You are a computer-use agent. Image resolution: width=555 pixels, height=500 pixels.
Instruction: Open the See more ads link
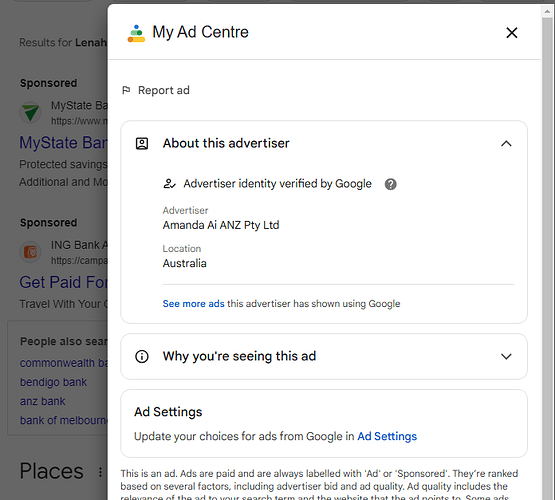[x=193, y=304]
